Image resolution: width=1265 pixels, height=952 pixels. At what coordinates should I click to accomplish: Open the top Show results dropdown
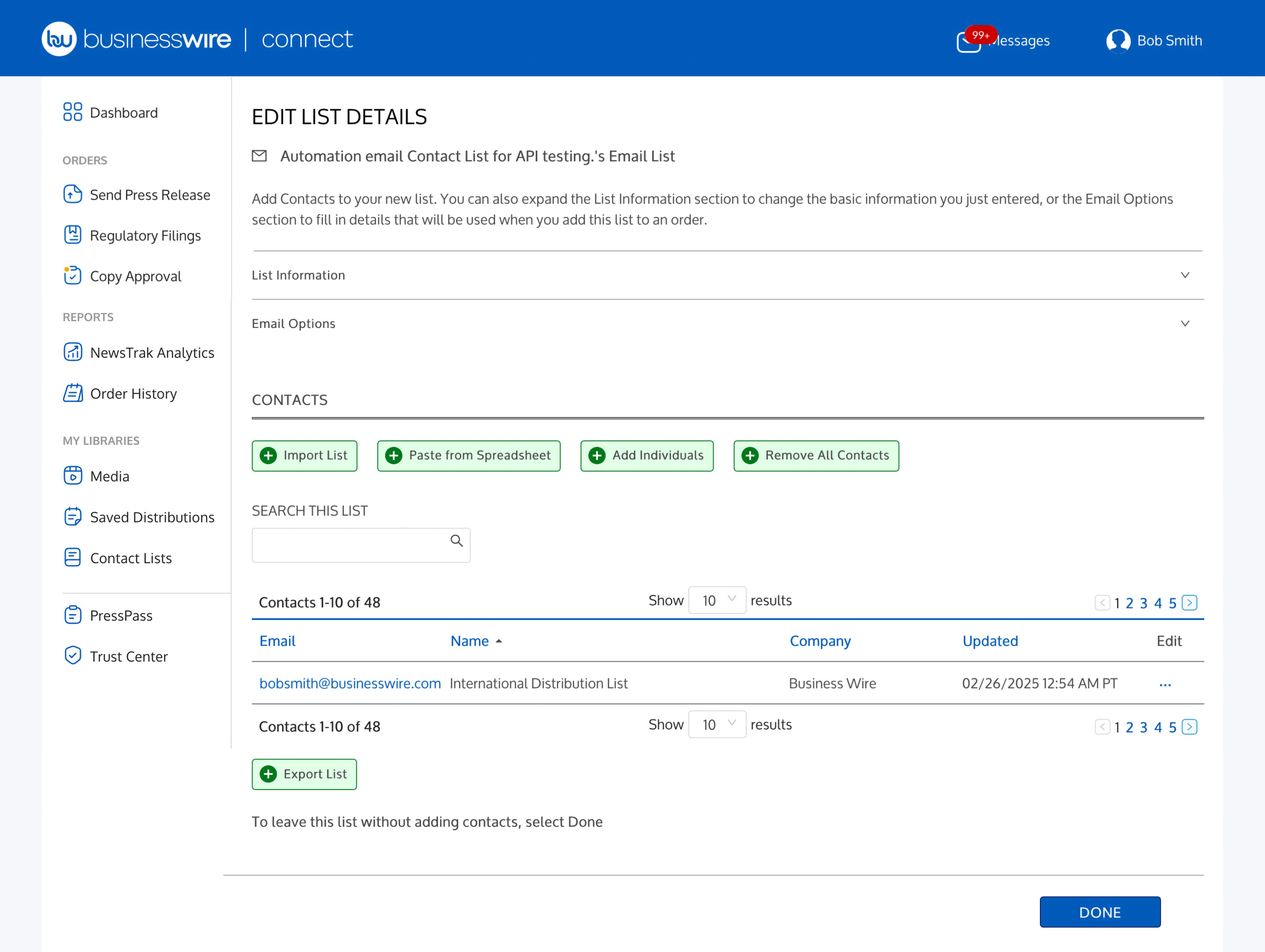pos(717,600)
